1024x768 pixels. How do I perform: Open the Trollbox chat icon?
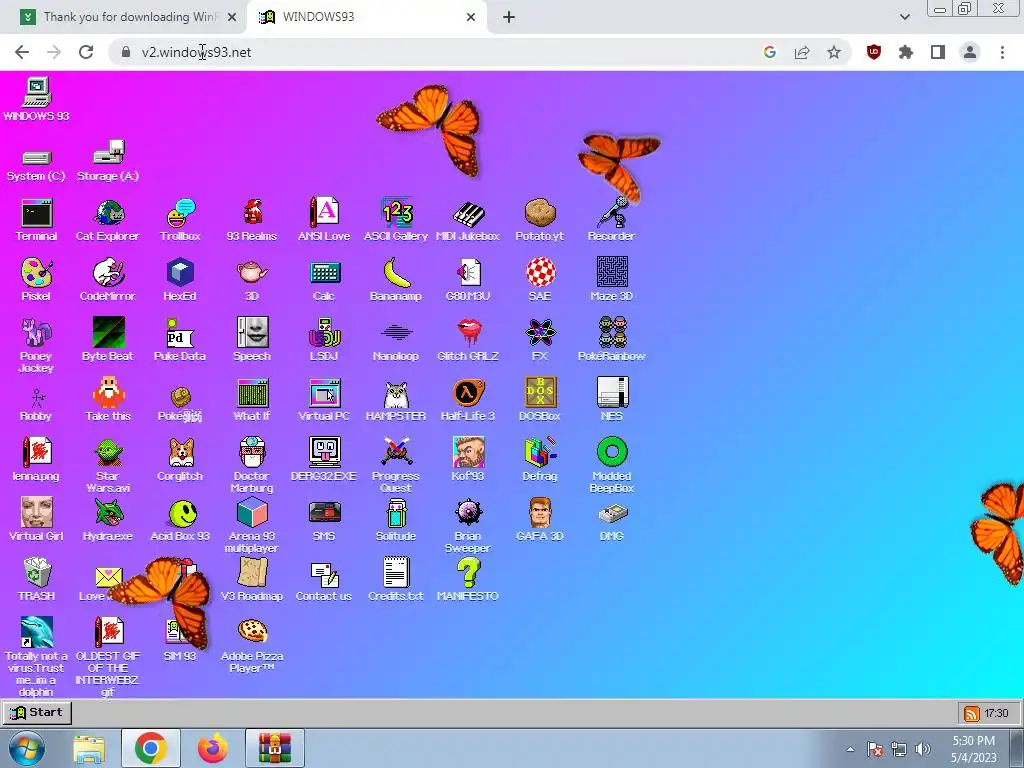(x=180, y=220)
